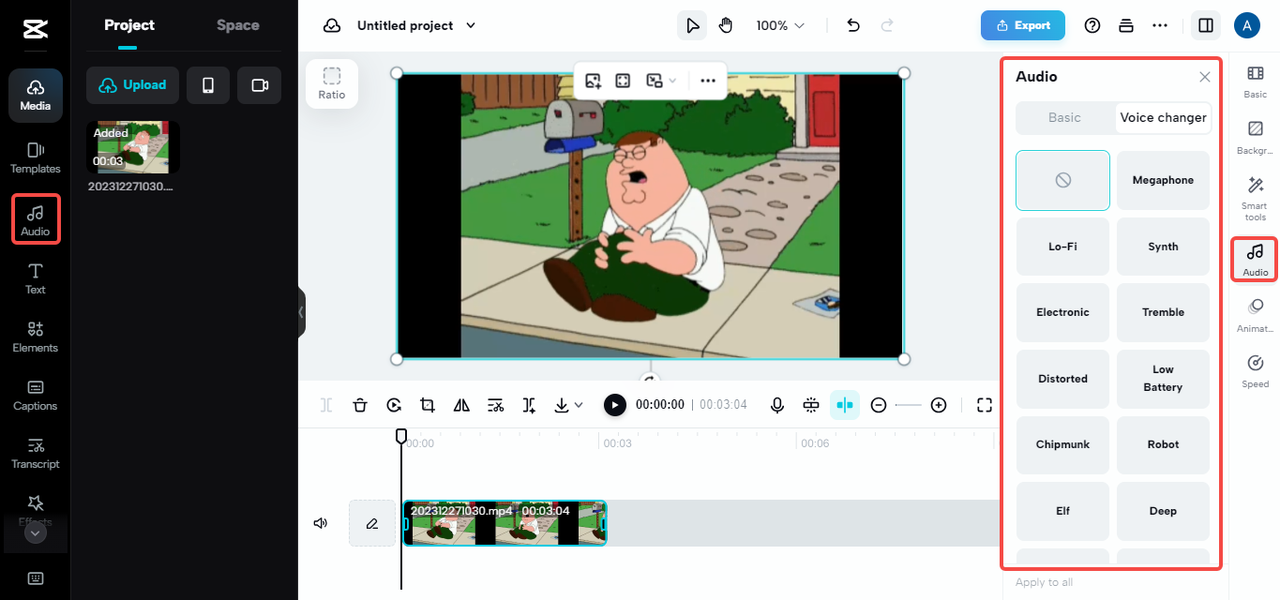Click the transcript-based editing scissors icon

(495, 405)
